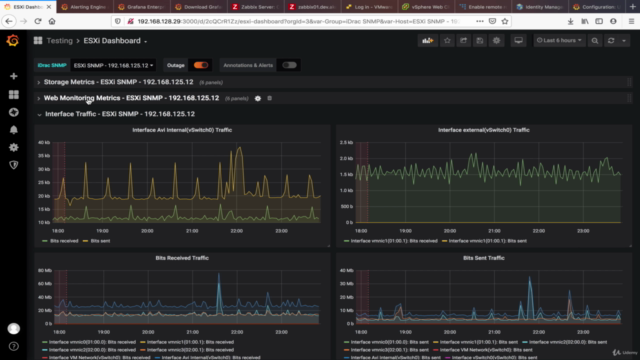The width and height of the screenshot is (640, 360).
Task: Bookmark this page with the star icon
Action: [505, 21]
